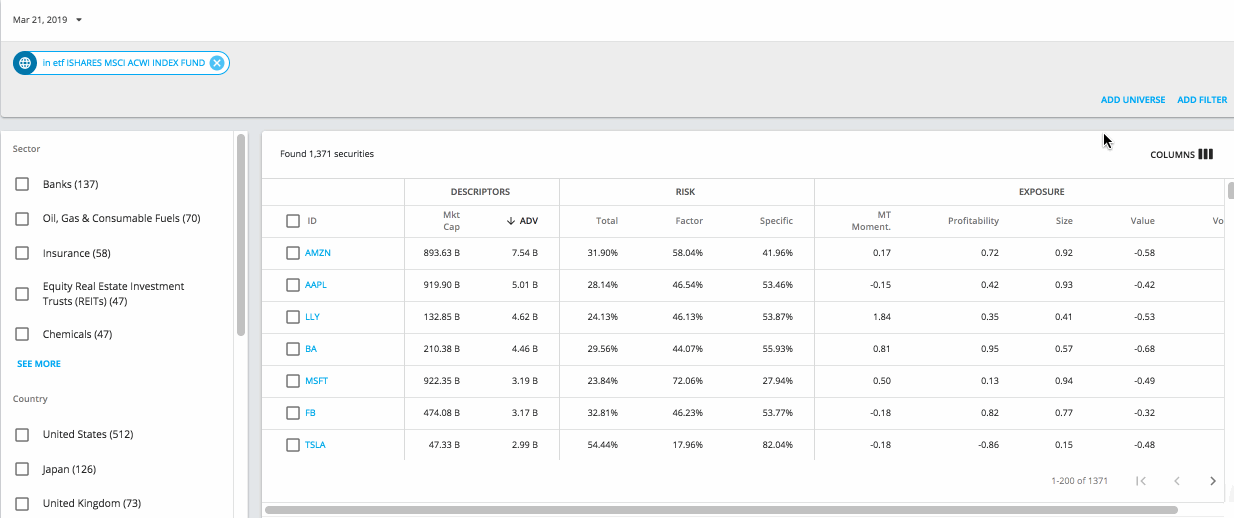Click BA profitability value 0.95
The image size is (1234, 518).
[990, 349]
